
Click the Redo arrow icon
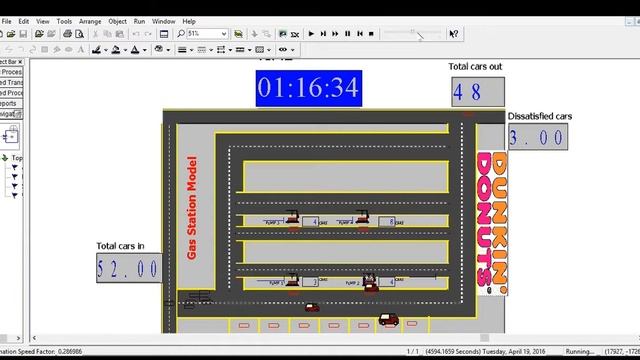(148, 34)
